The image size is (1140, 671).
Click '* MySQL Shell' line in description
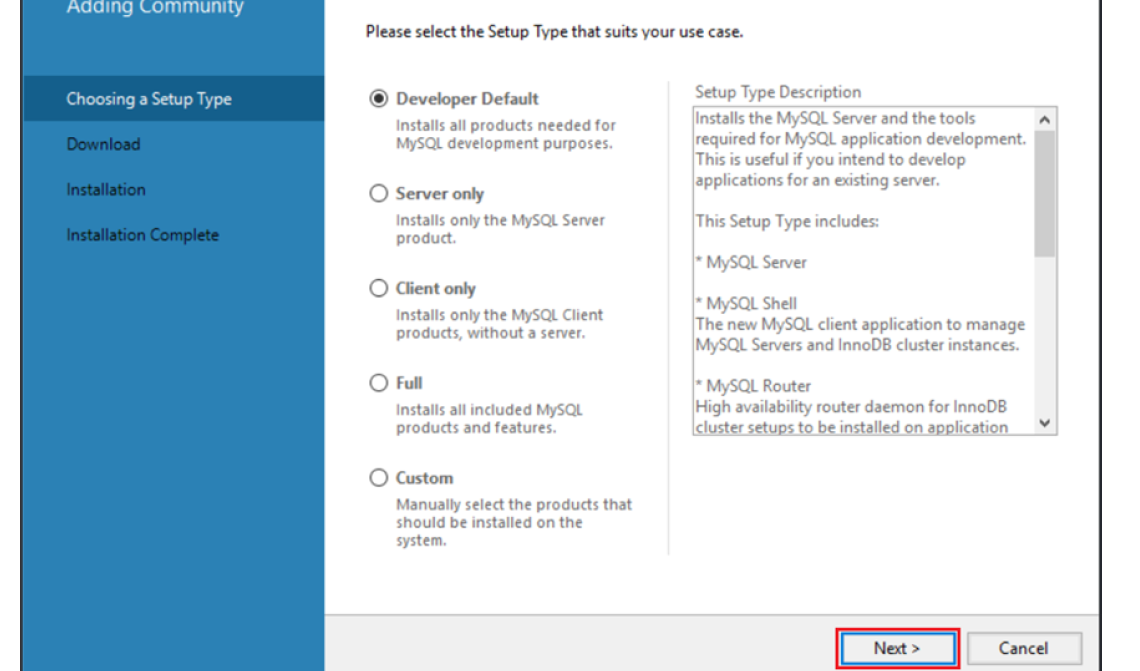[746, 303]
